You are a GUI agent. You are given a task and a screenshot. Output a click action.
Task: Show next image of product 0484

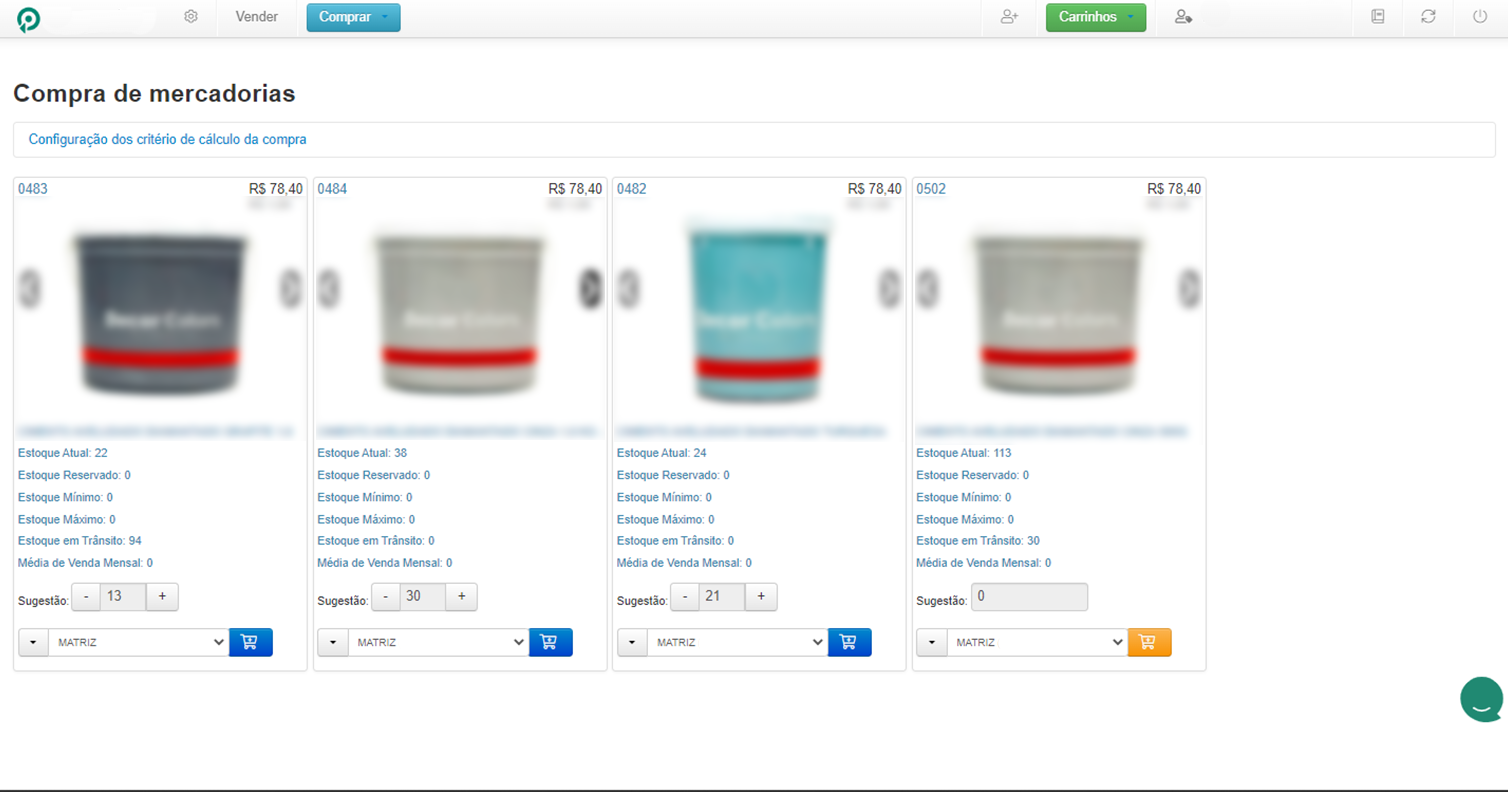point(591,288)
